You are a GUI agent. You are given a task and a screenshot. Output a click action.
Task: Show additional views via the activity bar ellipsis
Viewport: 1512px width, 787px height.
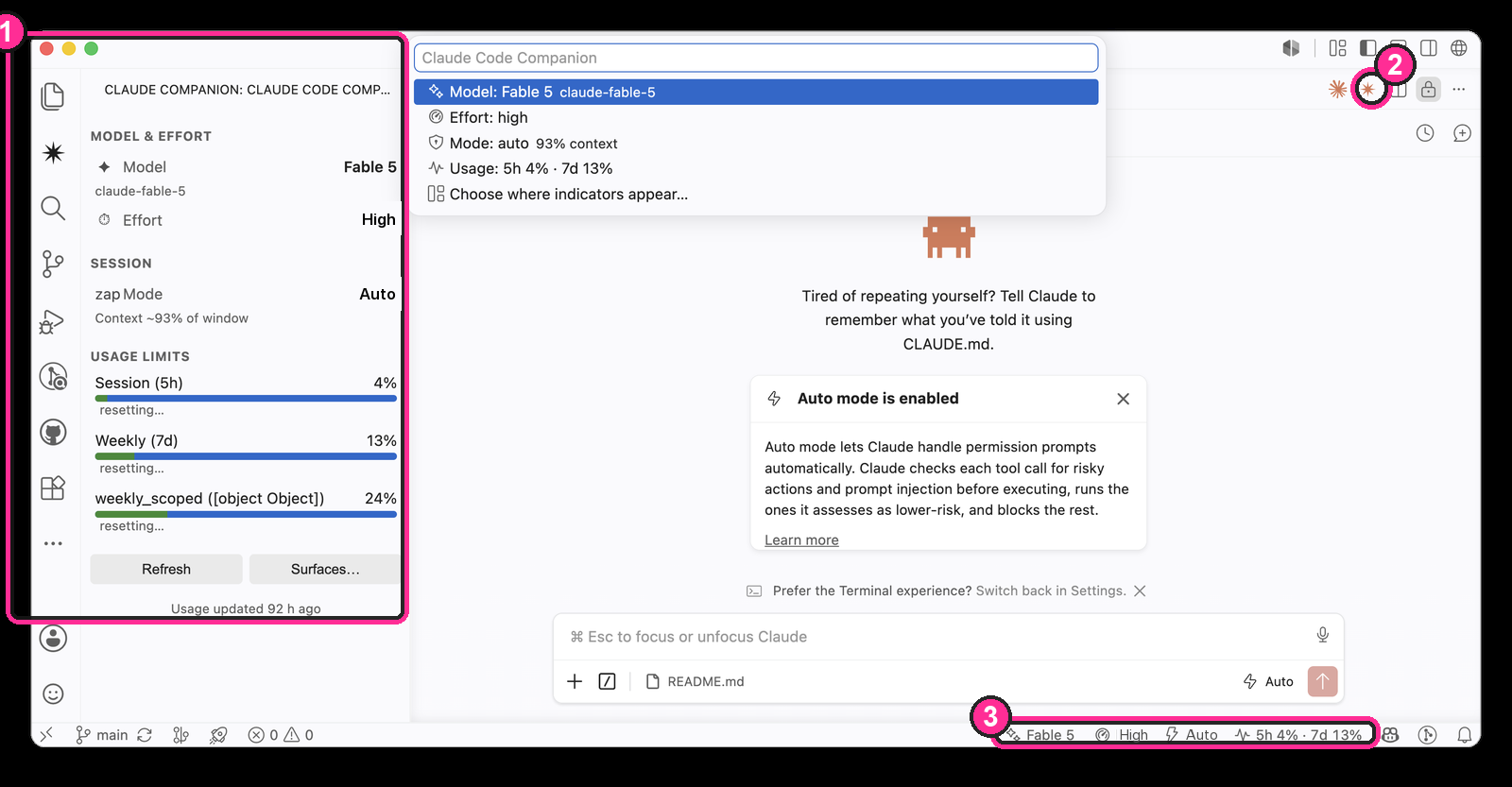tap(53, 543)
